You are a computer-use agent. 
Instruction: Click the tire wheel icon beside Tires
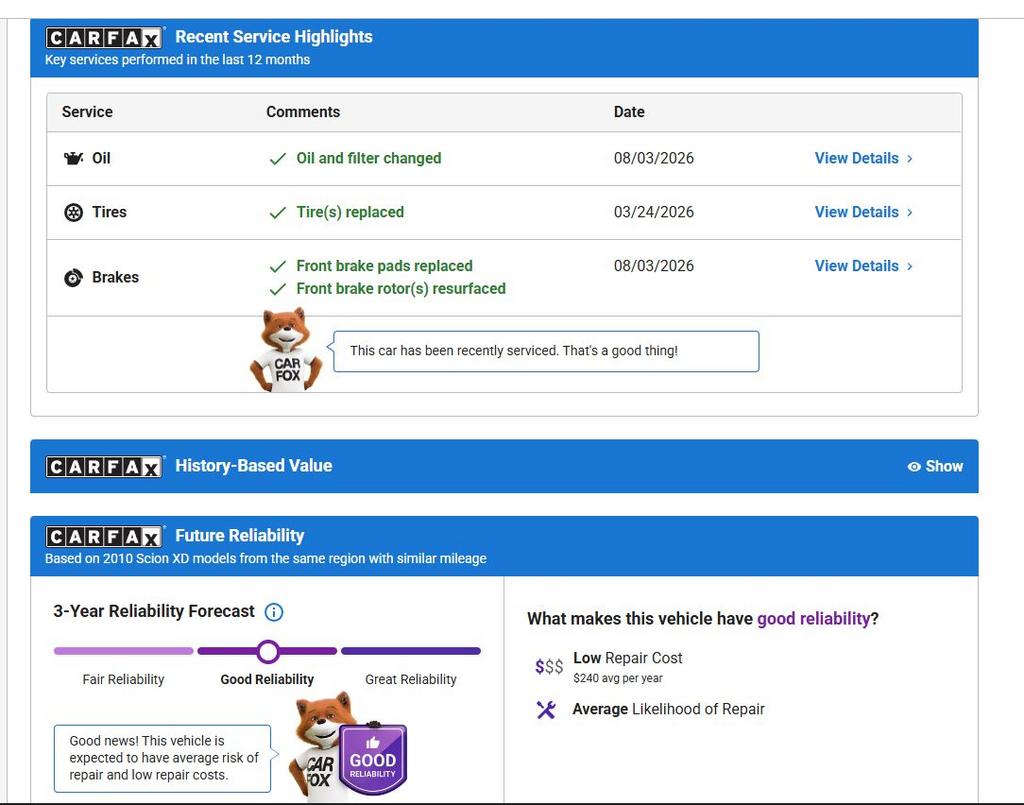pos(73,212)
